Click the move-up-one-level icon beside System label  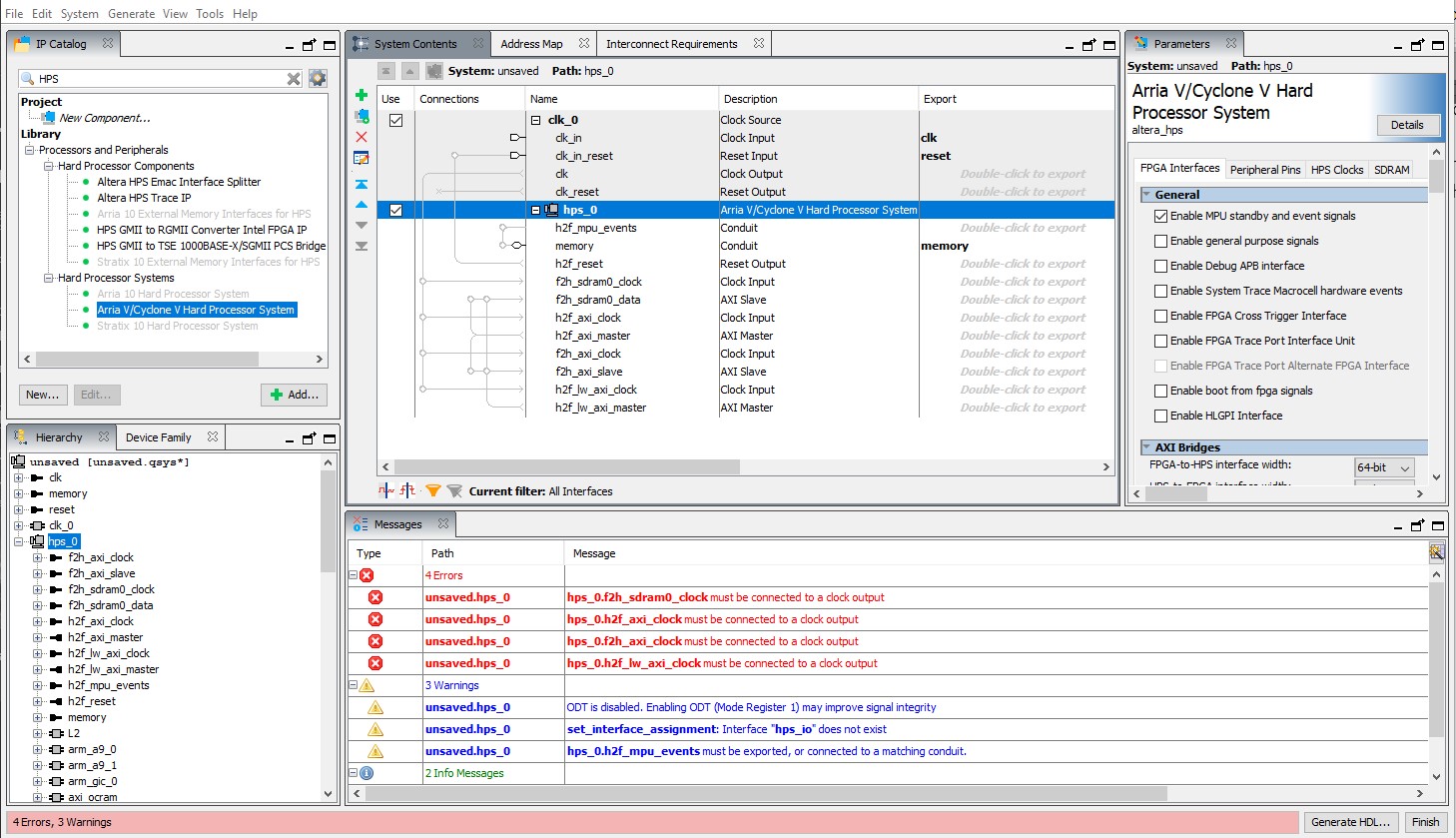[x=409, y=71]
